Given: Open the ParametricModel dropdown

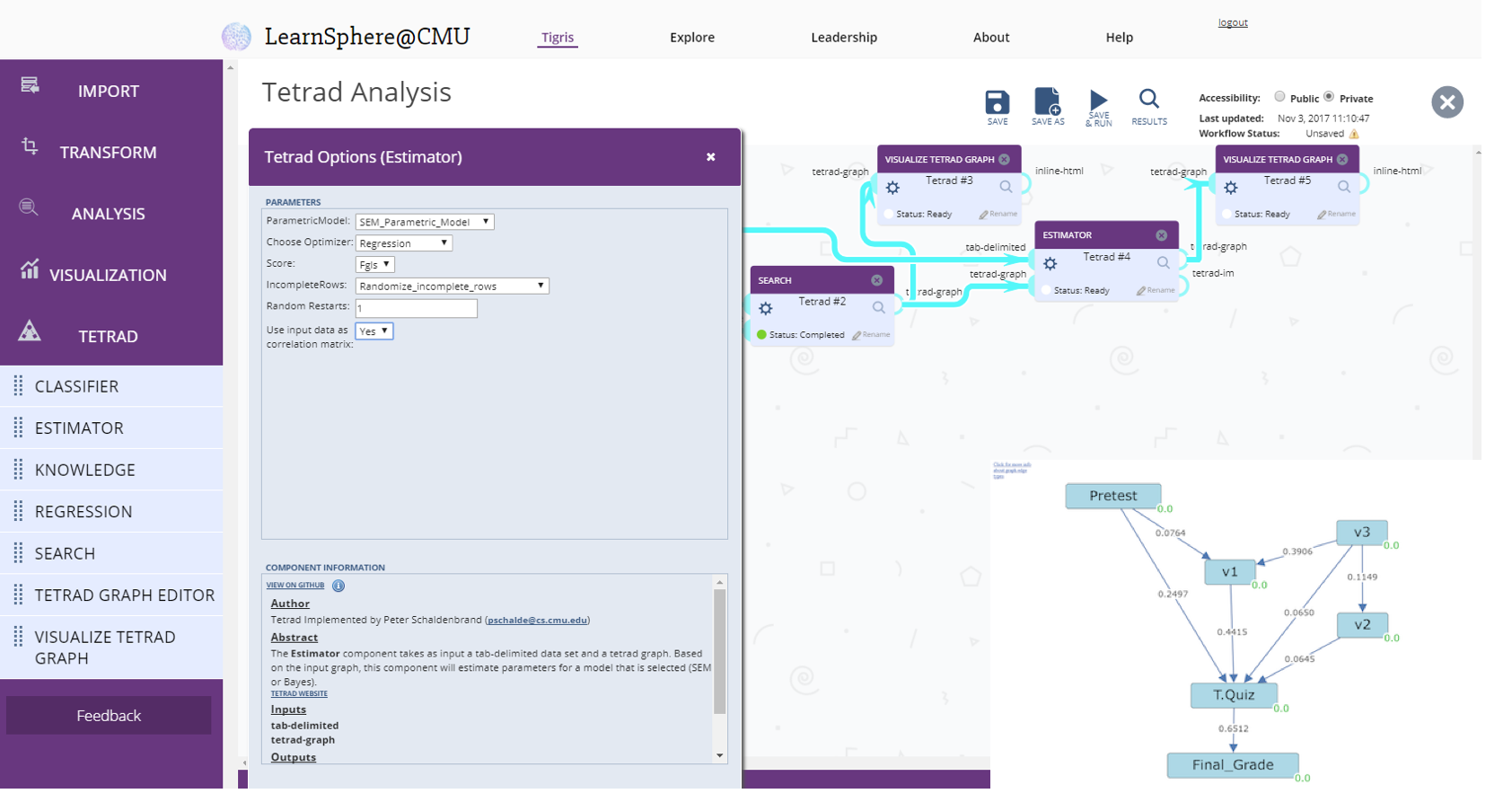Looking at the screenshot, I should (x=425, y=222).
